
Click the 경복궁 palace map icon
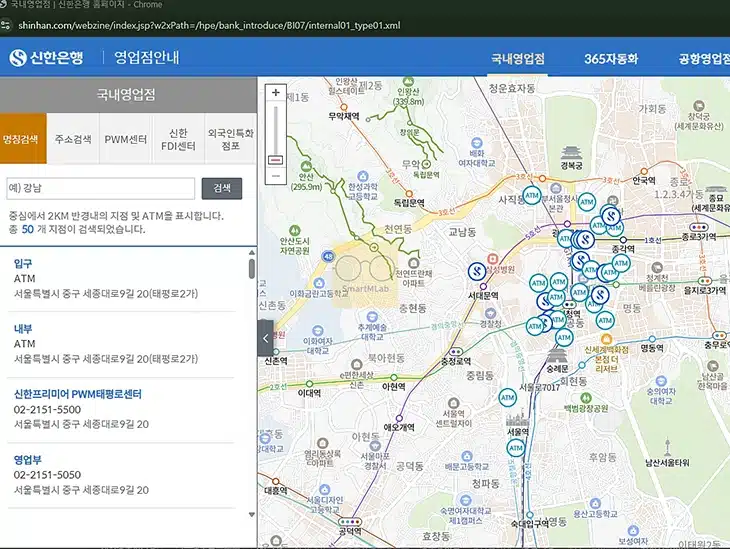[x=571, y=153]
